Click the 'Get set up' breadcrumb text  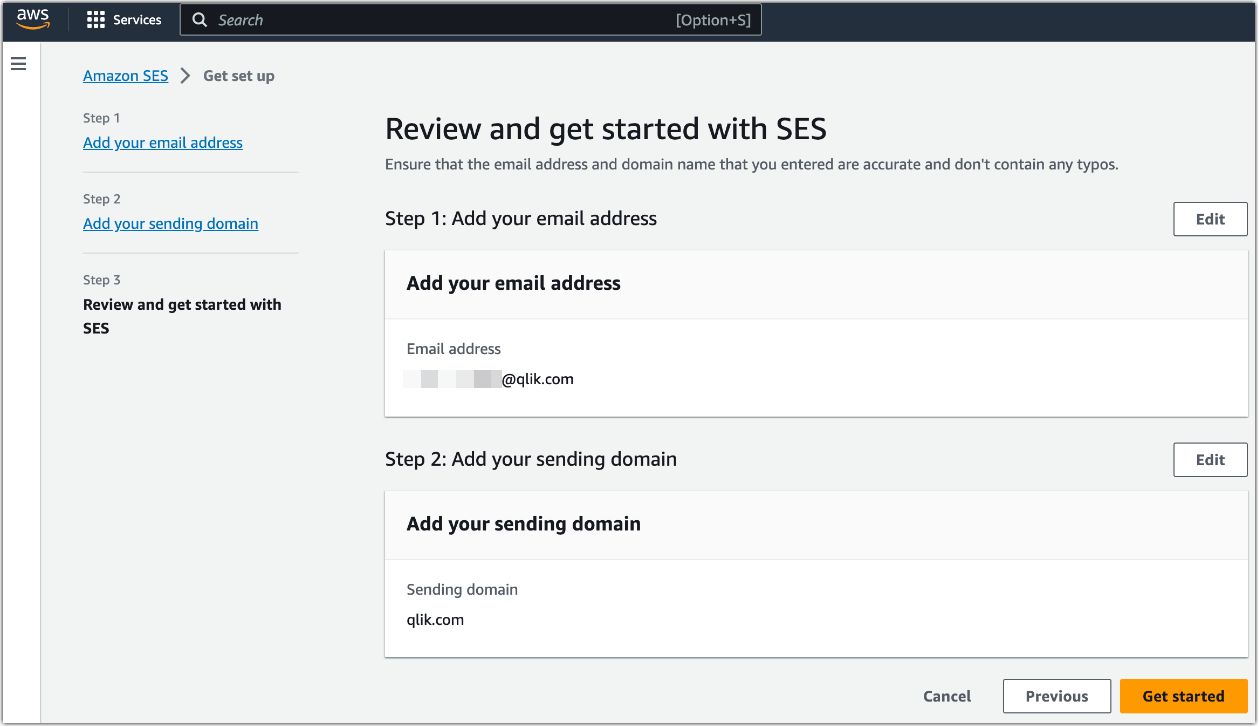coord(238,75)
